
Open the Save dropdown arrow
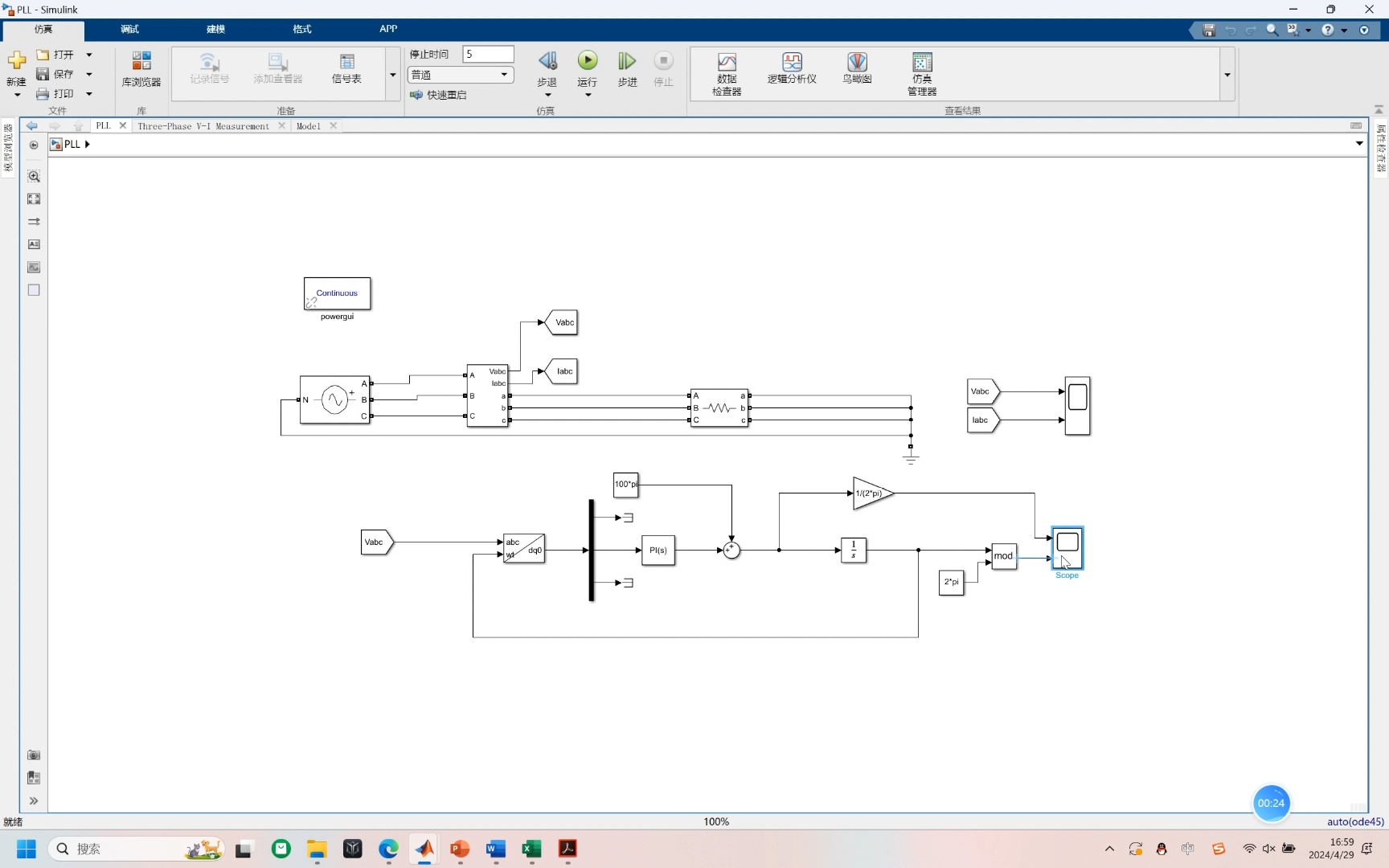coord(89,74)
